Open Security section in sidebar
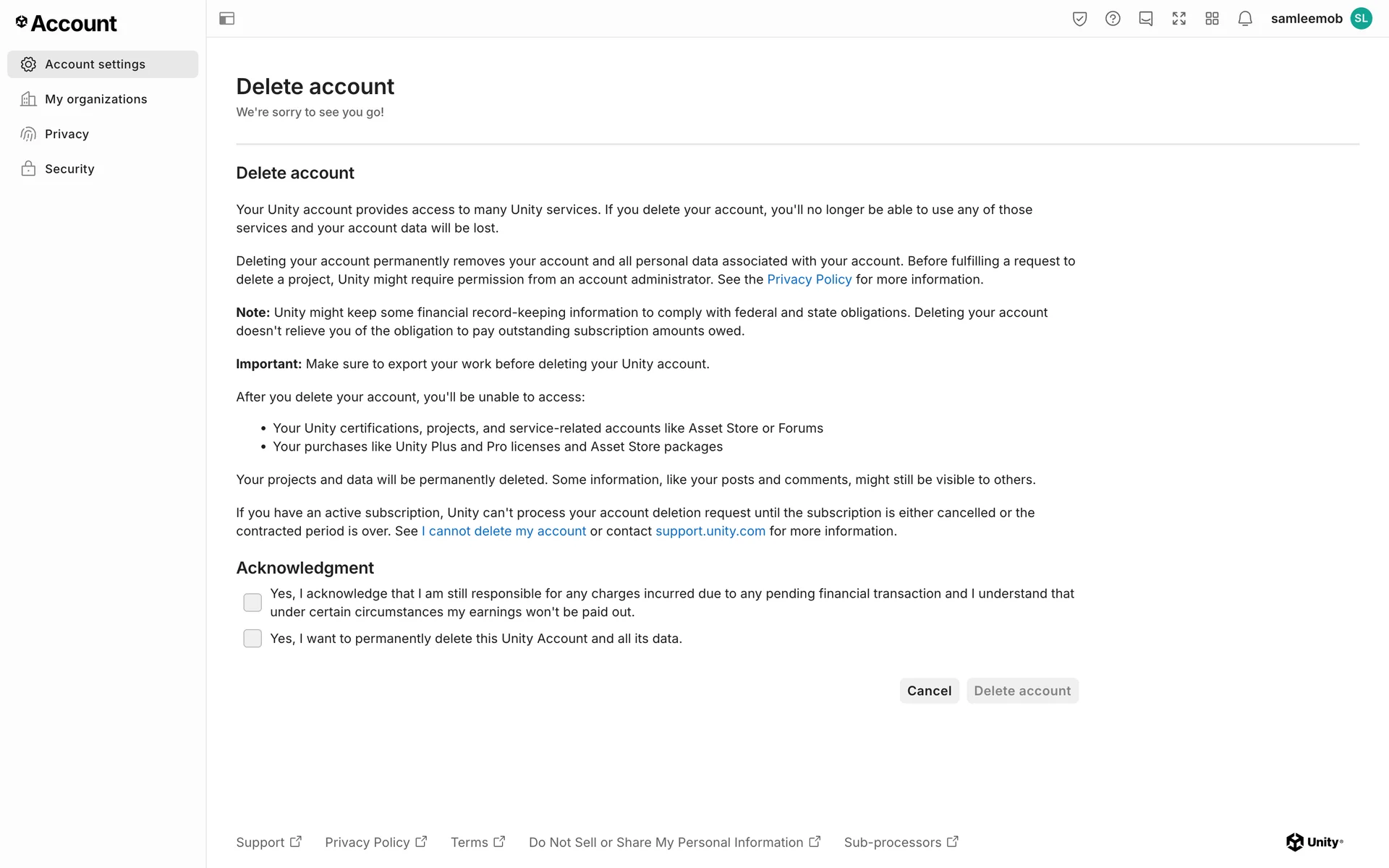 coord(69,169)
